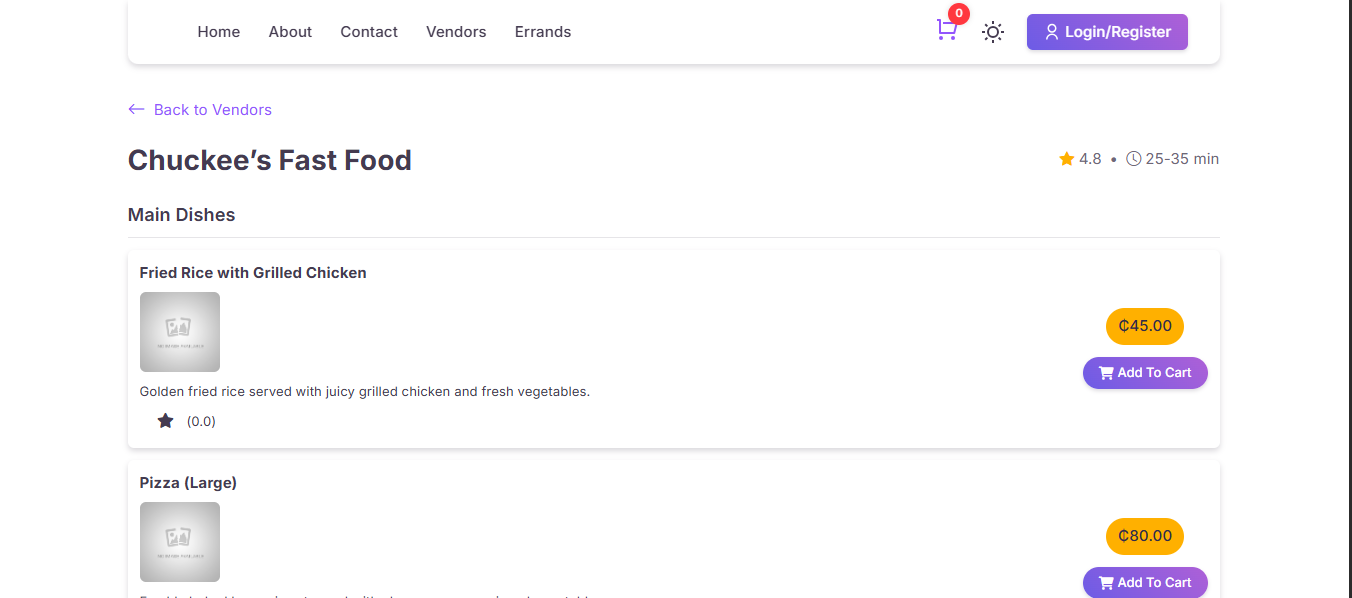This screenshot has height=598, width=1352.
Task: Select Contact in the navigation bar
Action: [x=369, y=32]
